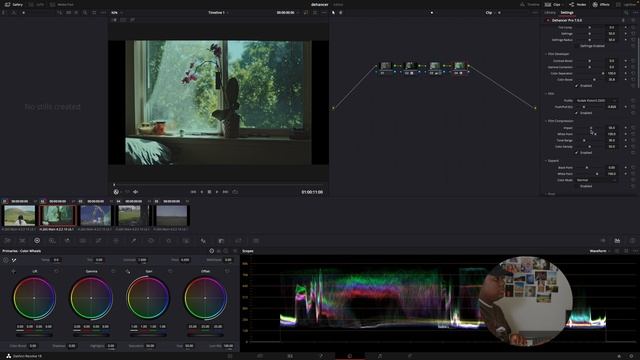Stop viewer playback
640x360 pixels.
tap(209, 192)
